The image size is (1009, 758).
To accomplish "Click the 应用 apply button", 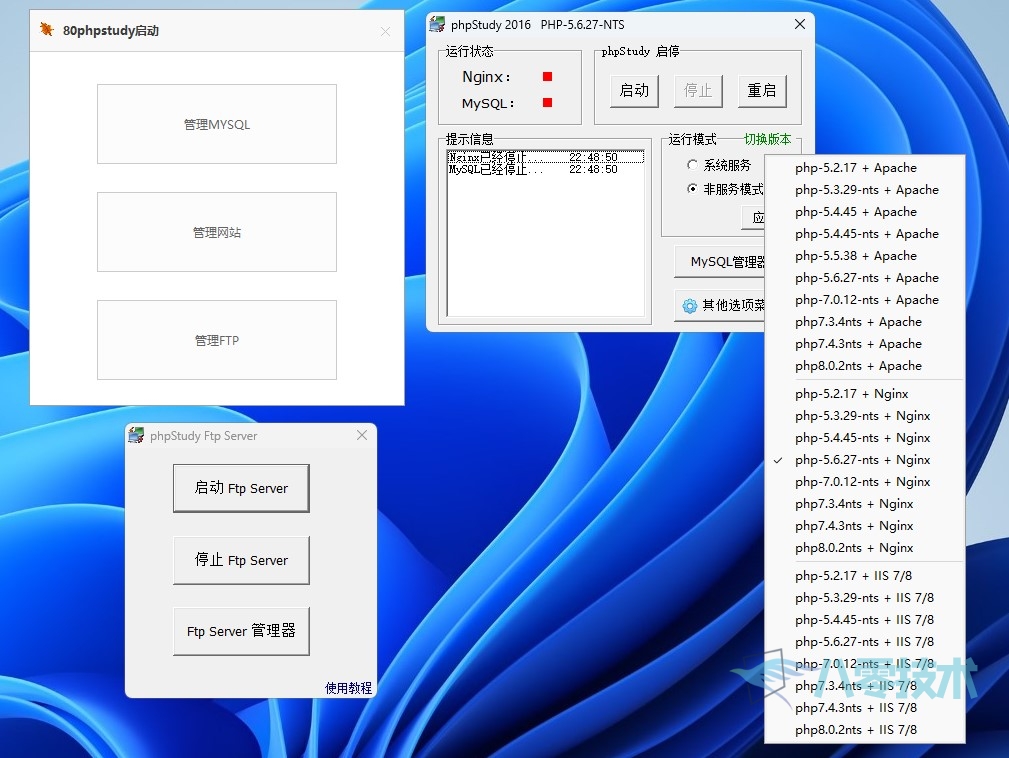I will [754, 217].
